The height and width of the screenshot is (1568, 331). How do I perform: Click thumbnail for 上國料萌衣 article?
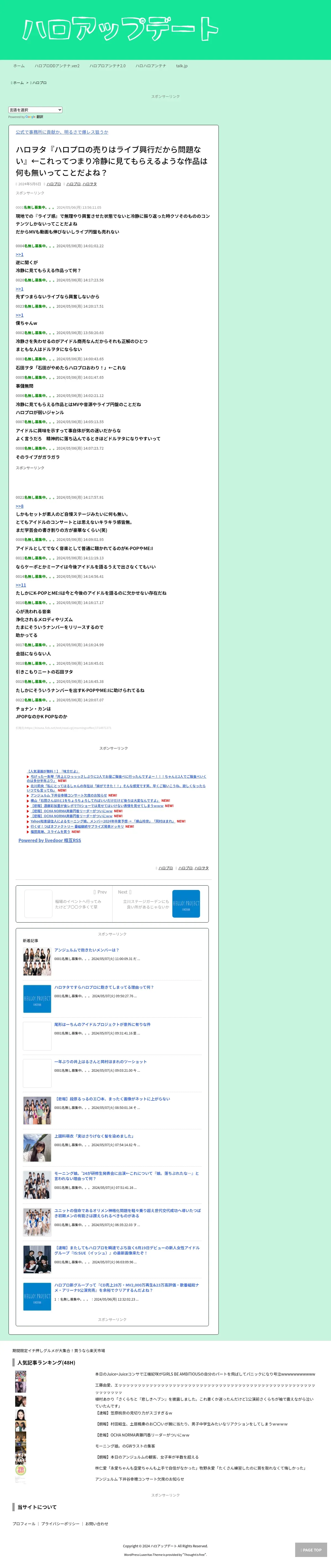[x=37, y=1148]
